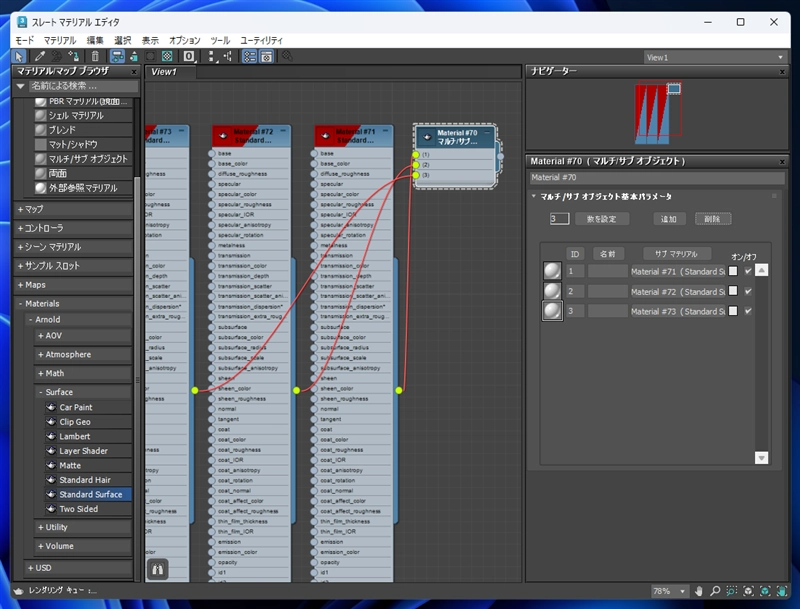Collapse Material #70 multi/sub node
The width and height of the screenshot is (800, 609).
(x=487, y=133)
